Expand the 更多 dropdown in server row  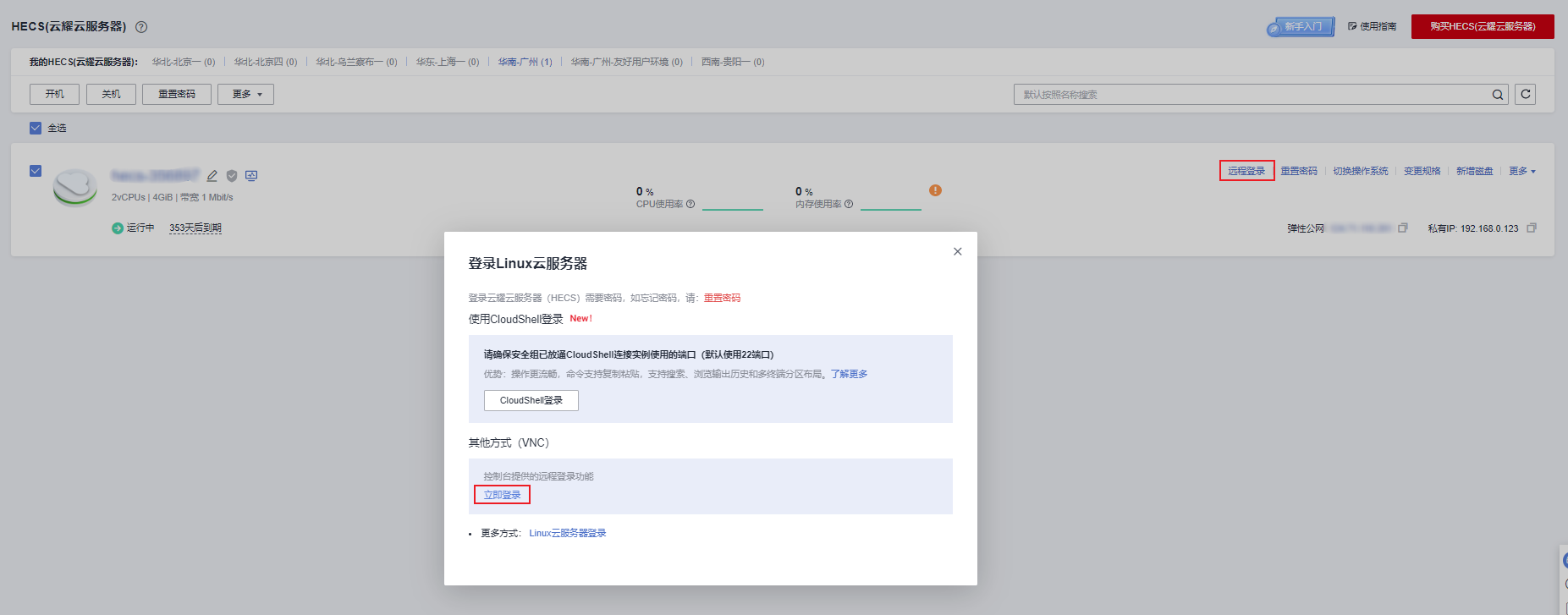tap(1522, 171)
